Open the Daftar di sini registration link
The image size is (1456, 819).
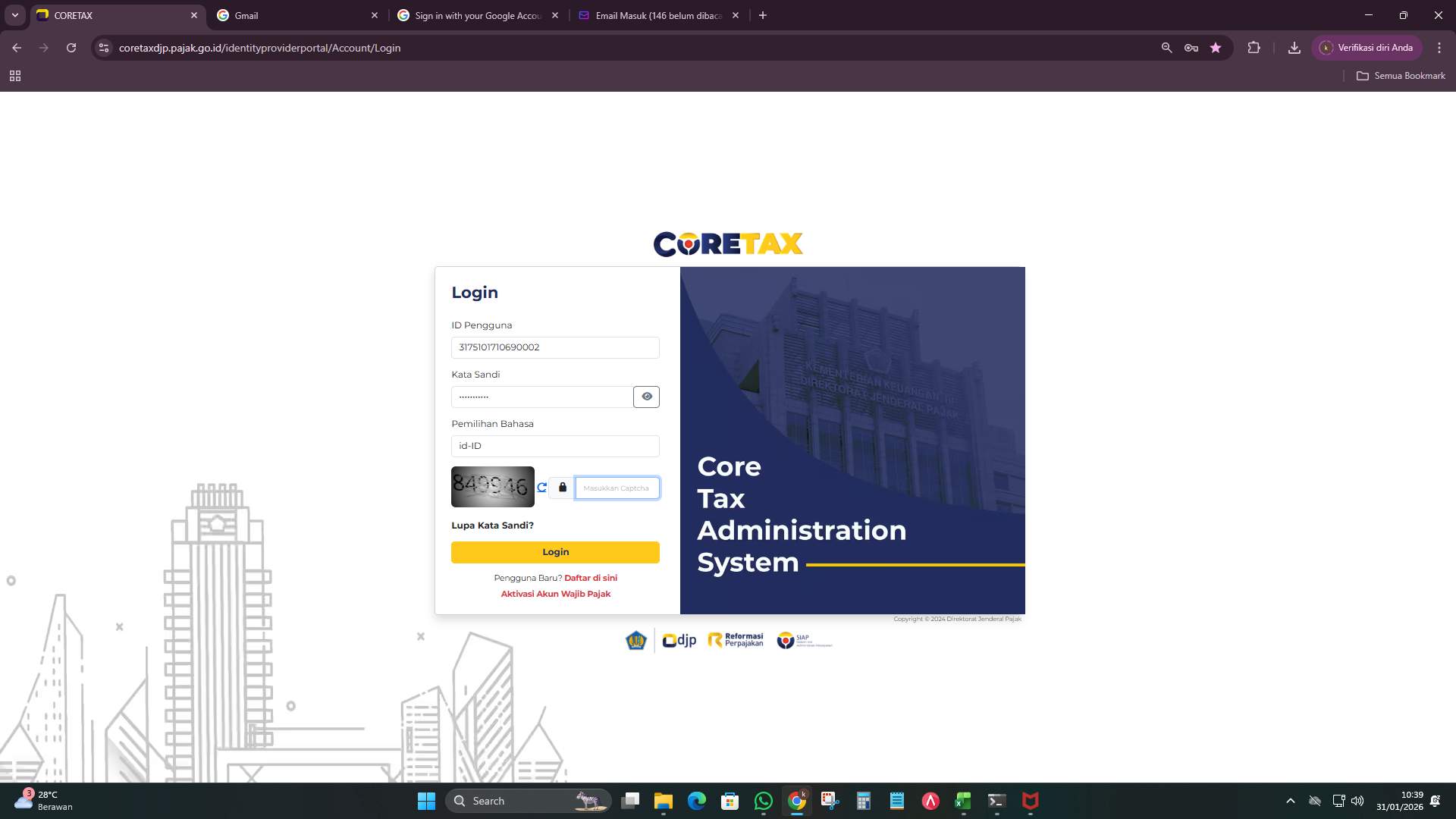pos(591,577)
